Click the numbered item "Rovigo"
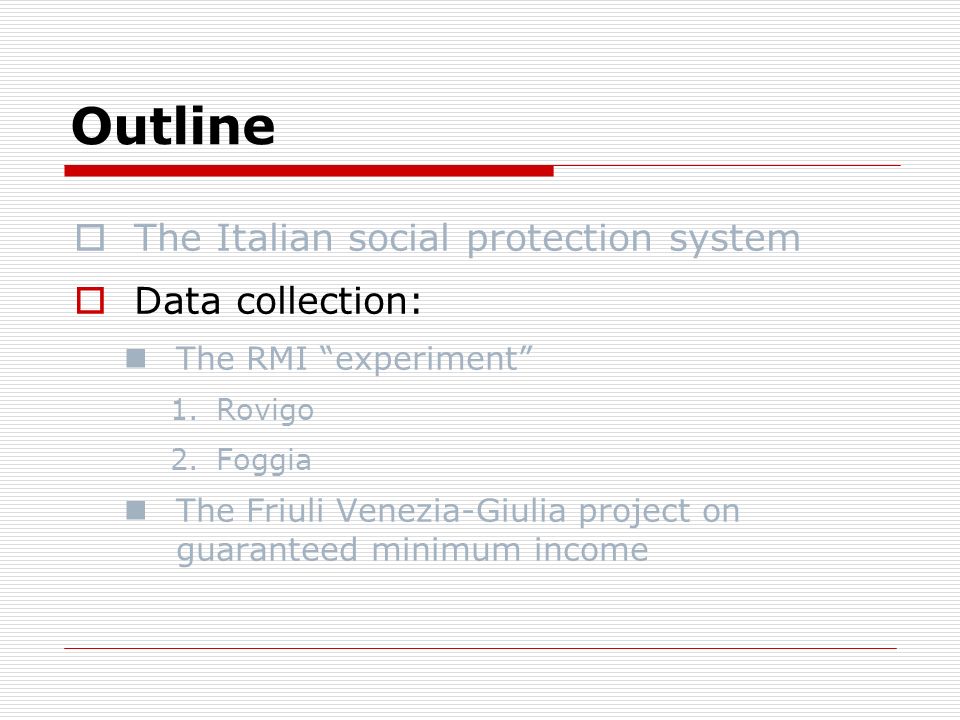The image size is (960, 720). [265, 410]
